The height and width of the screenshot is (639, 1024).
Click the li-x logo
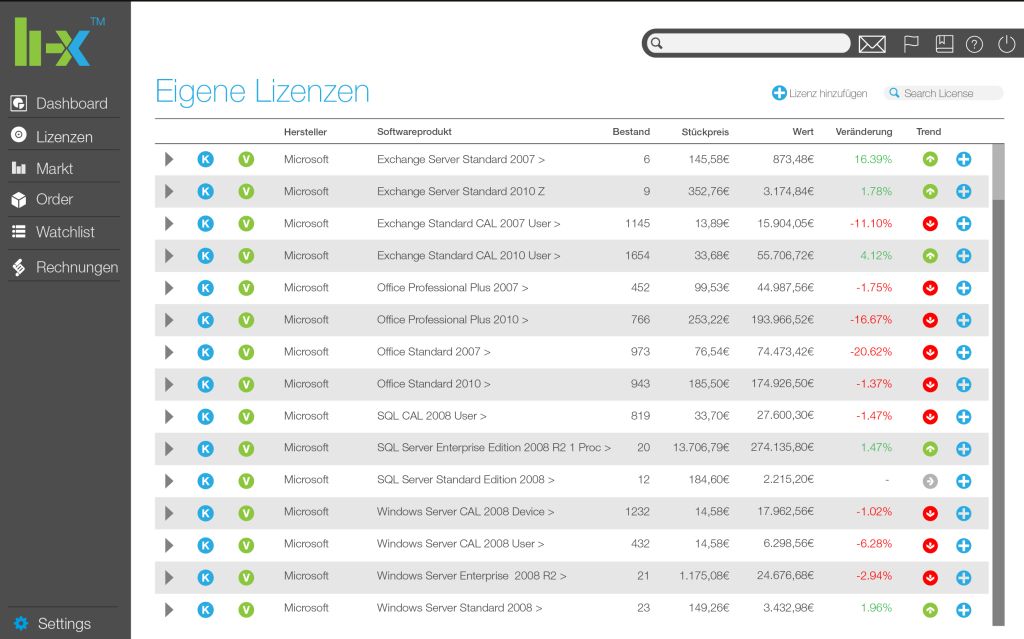coord(59,41)
